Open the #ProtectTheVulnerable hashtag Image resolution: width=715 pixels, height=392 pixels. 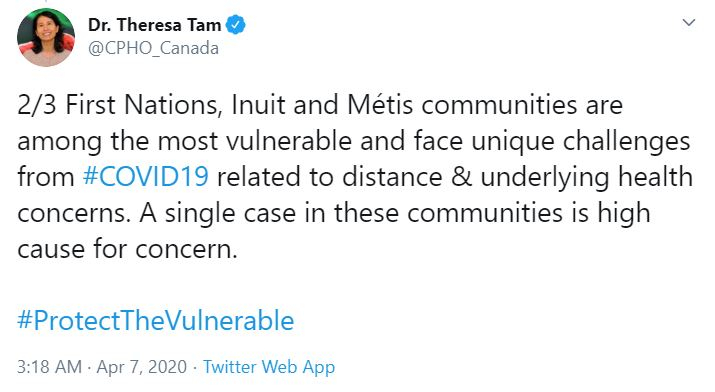click(x=156, y=320)
